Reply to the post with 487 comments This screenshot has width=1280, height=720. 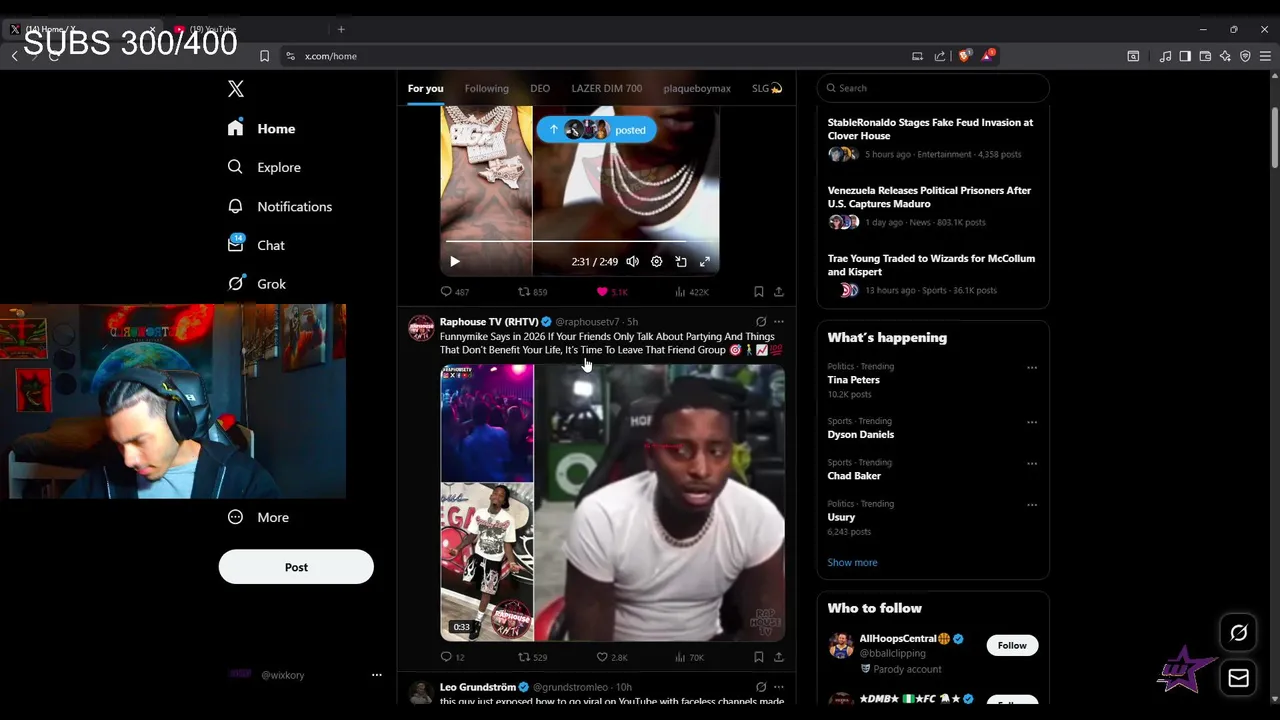pos(455,292)
